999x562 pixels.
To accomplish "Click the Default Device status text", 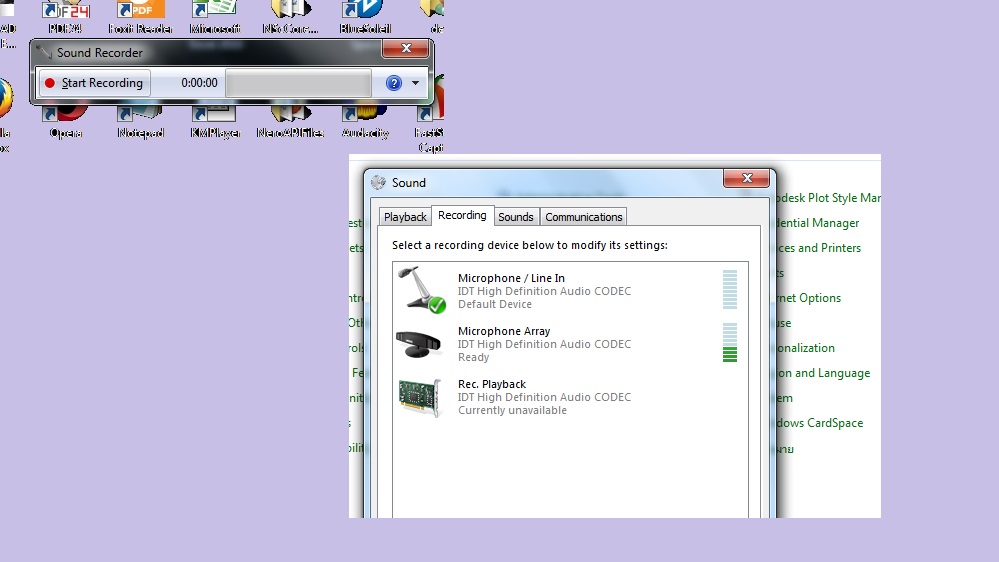I will point(494,305).
